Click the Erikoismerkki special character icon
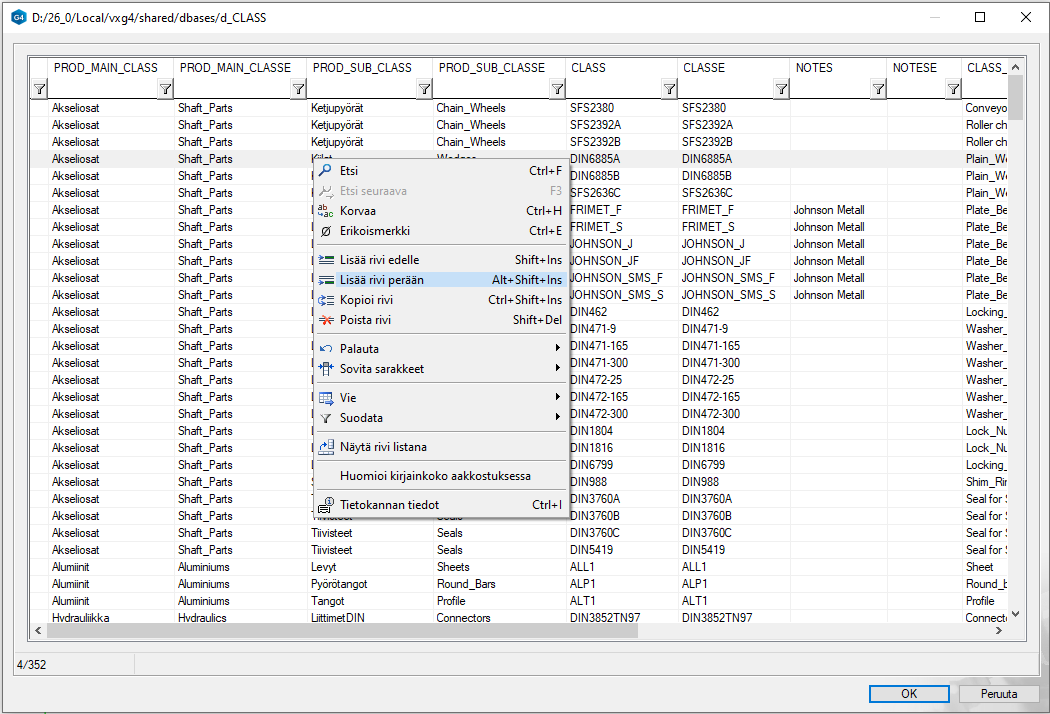This screenshot has height=714, width=1050. (x=325, y=231)
